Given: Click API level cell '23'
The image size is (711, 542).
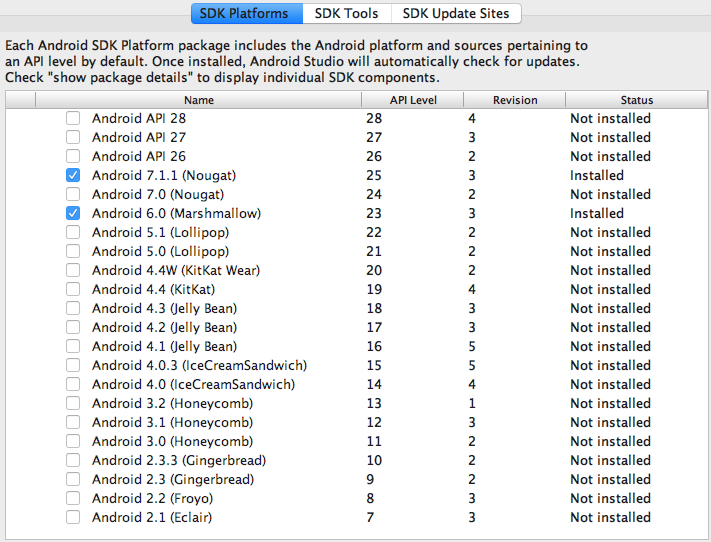Looking at the screenshot, I should 374,214.
